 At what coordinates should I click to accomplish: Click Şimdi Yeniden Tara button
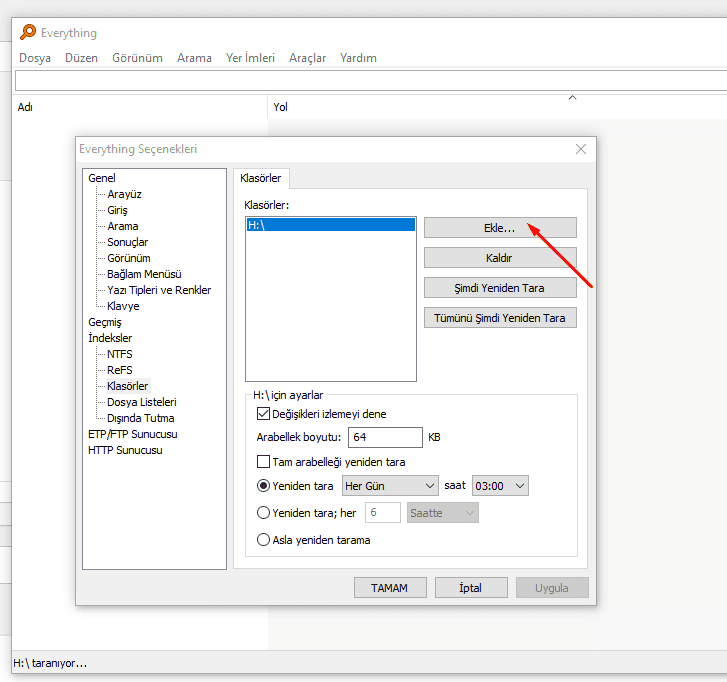click(500, 288)
